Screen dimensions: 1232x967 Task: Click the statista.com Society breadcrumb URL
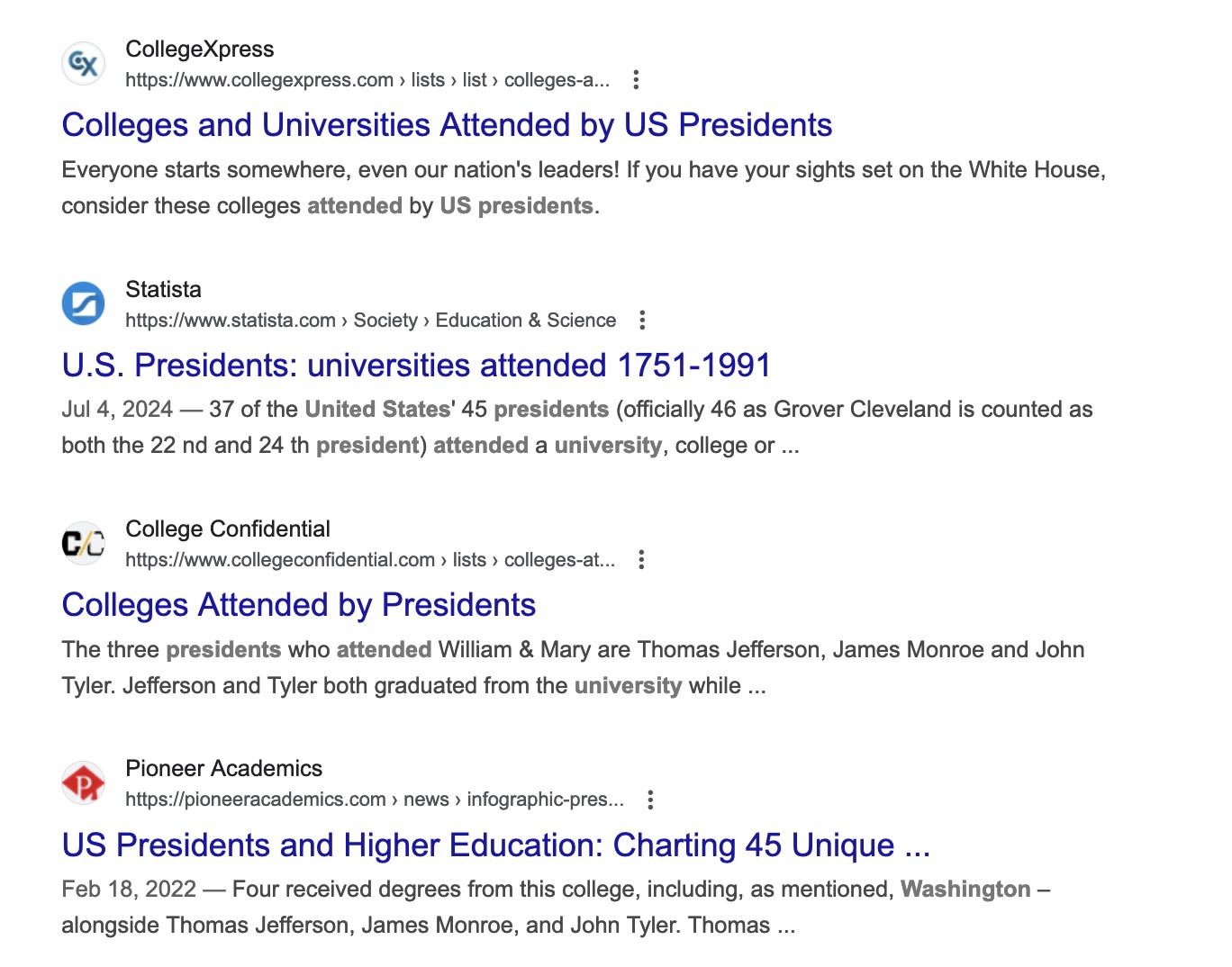(x=369, y=320)
